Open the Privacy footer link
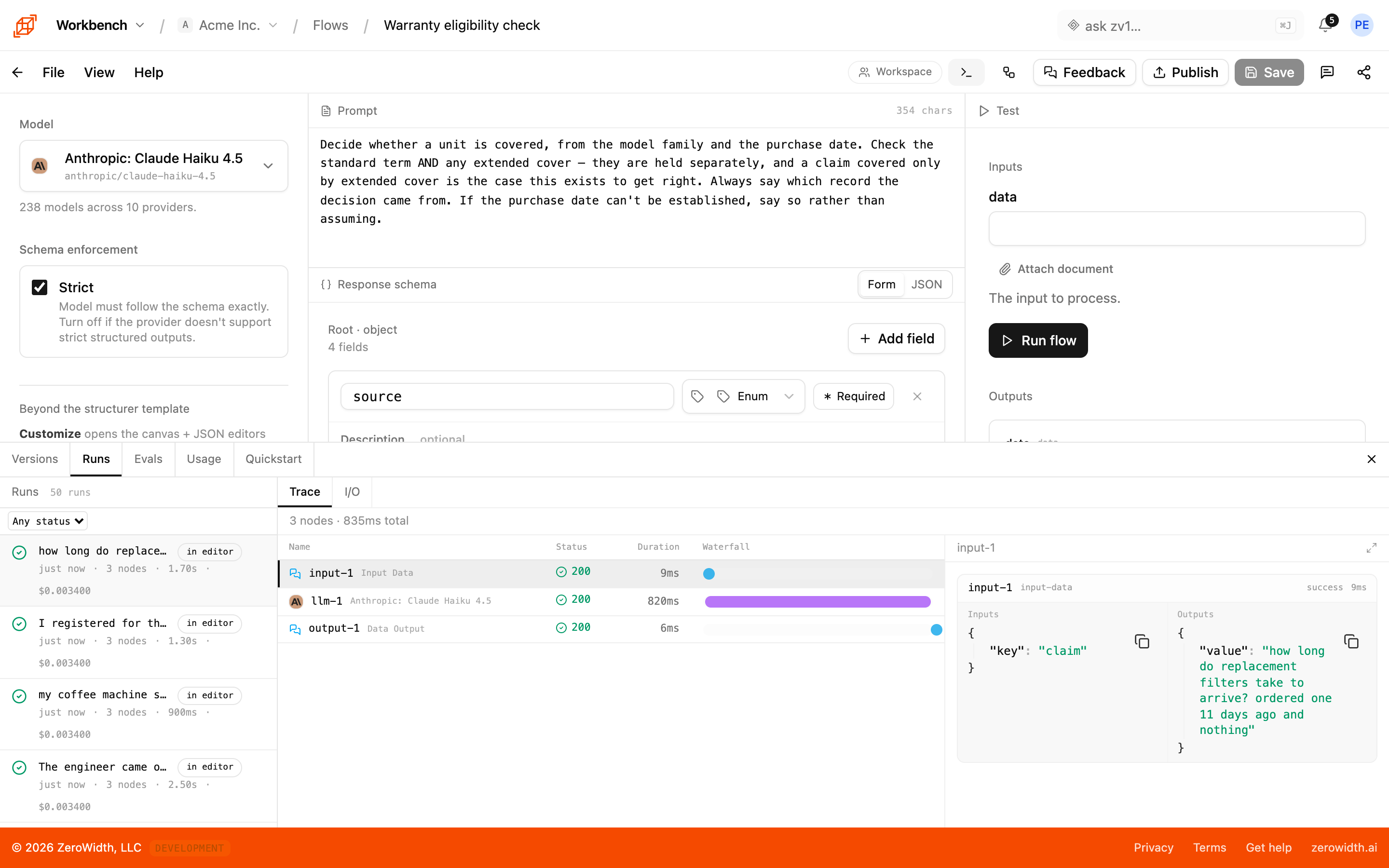This screenshot has width=1389, height=868. (x=1153, y=848)
